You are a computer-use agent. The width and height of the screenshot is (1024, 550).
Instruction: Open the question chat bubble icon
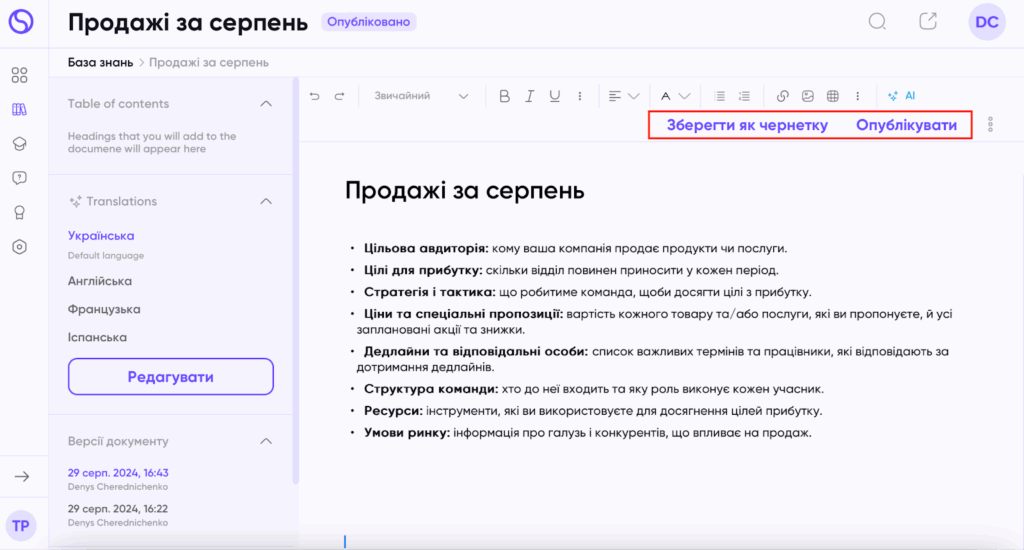click(20, 178)
